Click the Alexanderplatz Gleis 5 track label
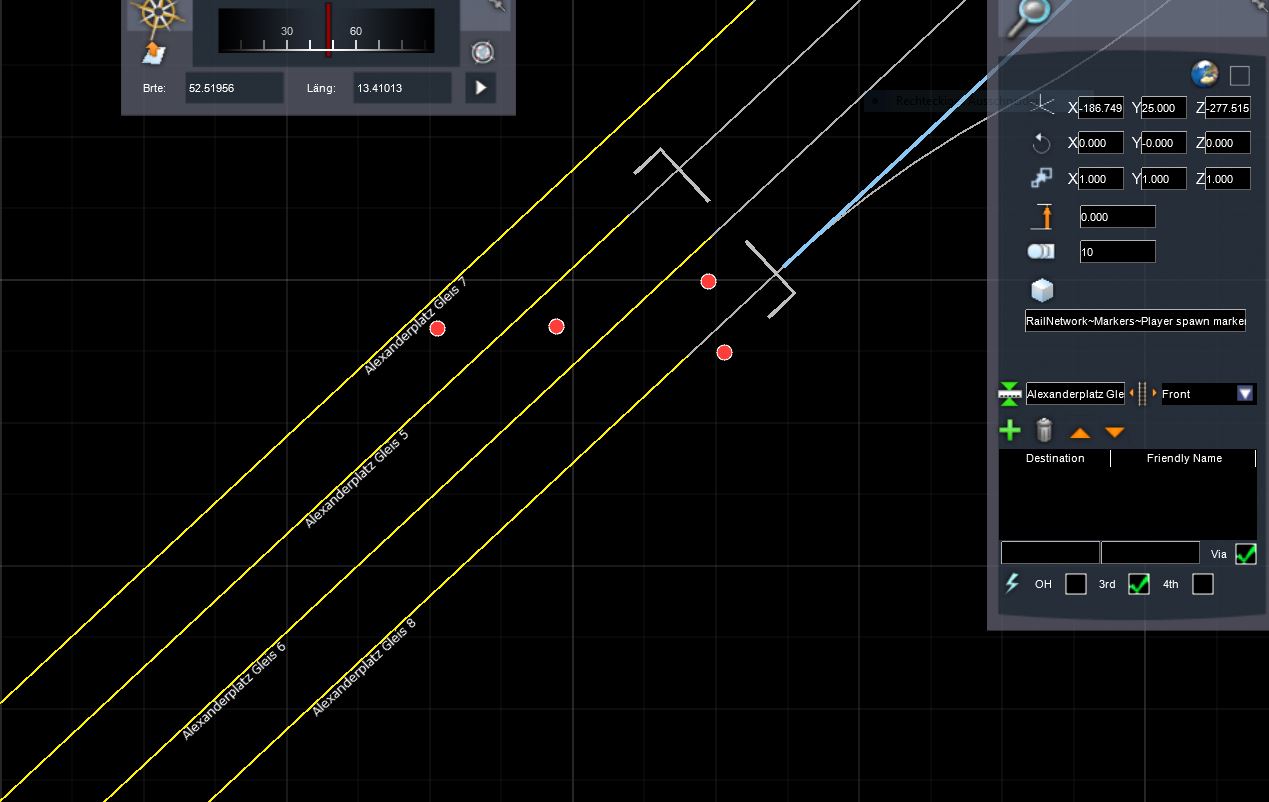 pyautogui.click(x=356, y=479)
